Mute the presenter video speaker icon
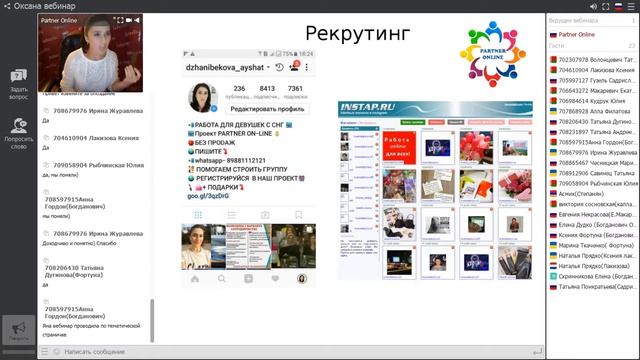Viewport: 640px width, 360px height. point(137,20)
